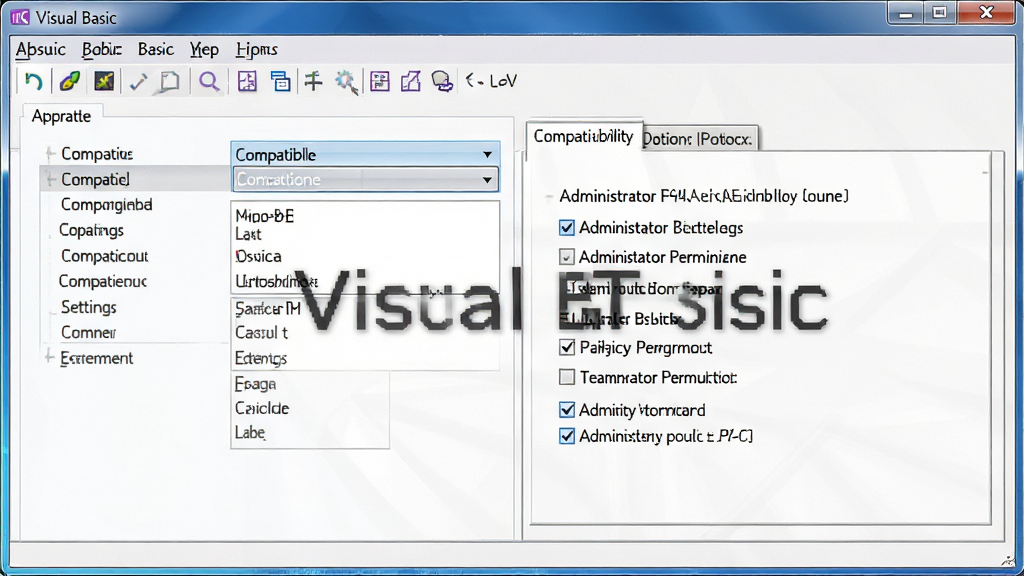Screen dimensions: 1024x576
Task: Click the purple framed diagram toolbar icon
Action: coord(247,82)
